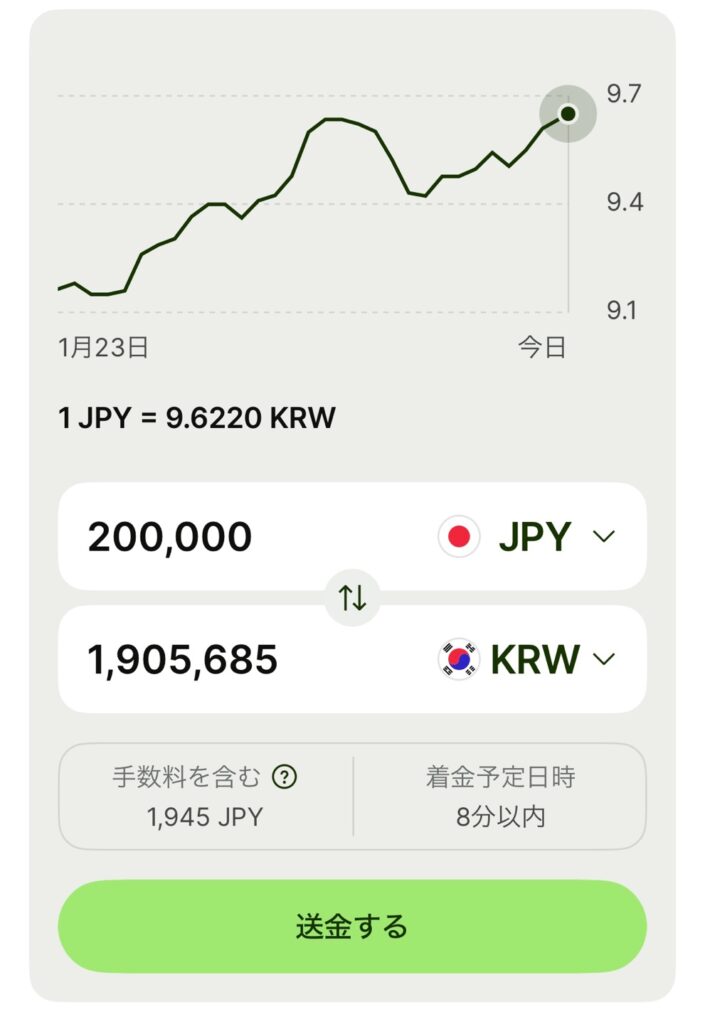This screenshot has width=705, height=1024.
Task: Click the 1 JPY = 9.6220 KRW rate text
Action: (197, 417)
